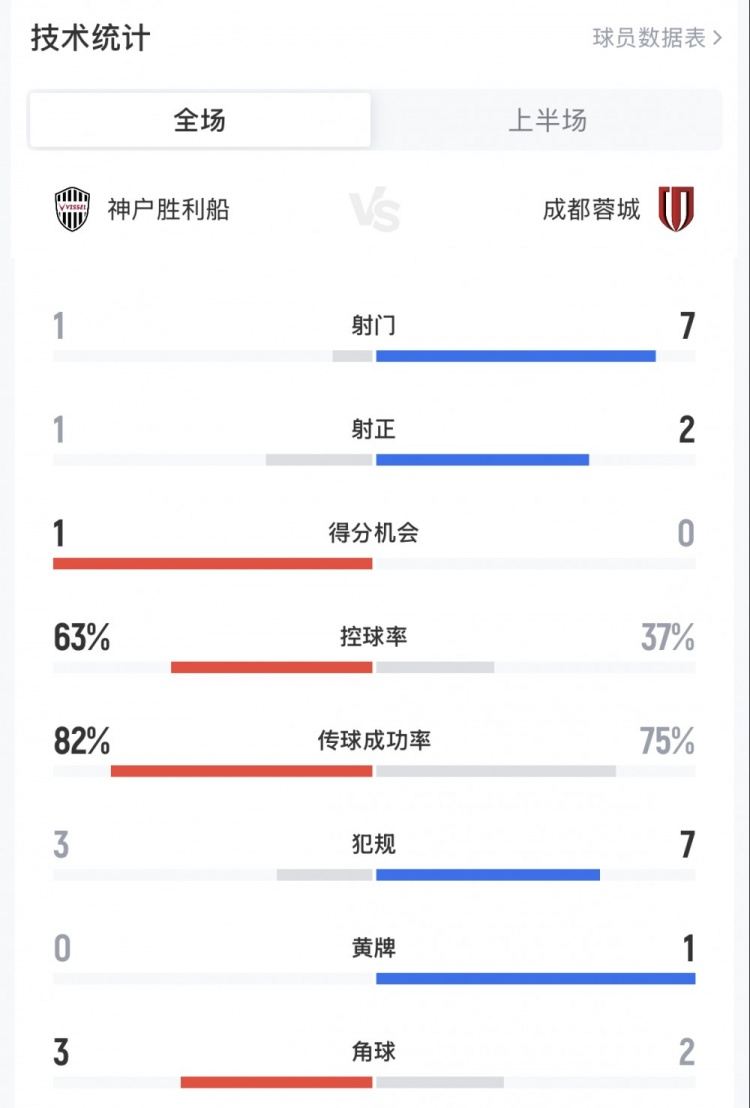Tap the 犯规 (fouls) stat label
Viewport: 750px width, 1108px height.
click(x=375, y=841)
